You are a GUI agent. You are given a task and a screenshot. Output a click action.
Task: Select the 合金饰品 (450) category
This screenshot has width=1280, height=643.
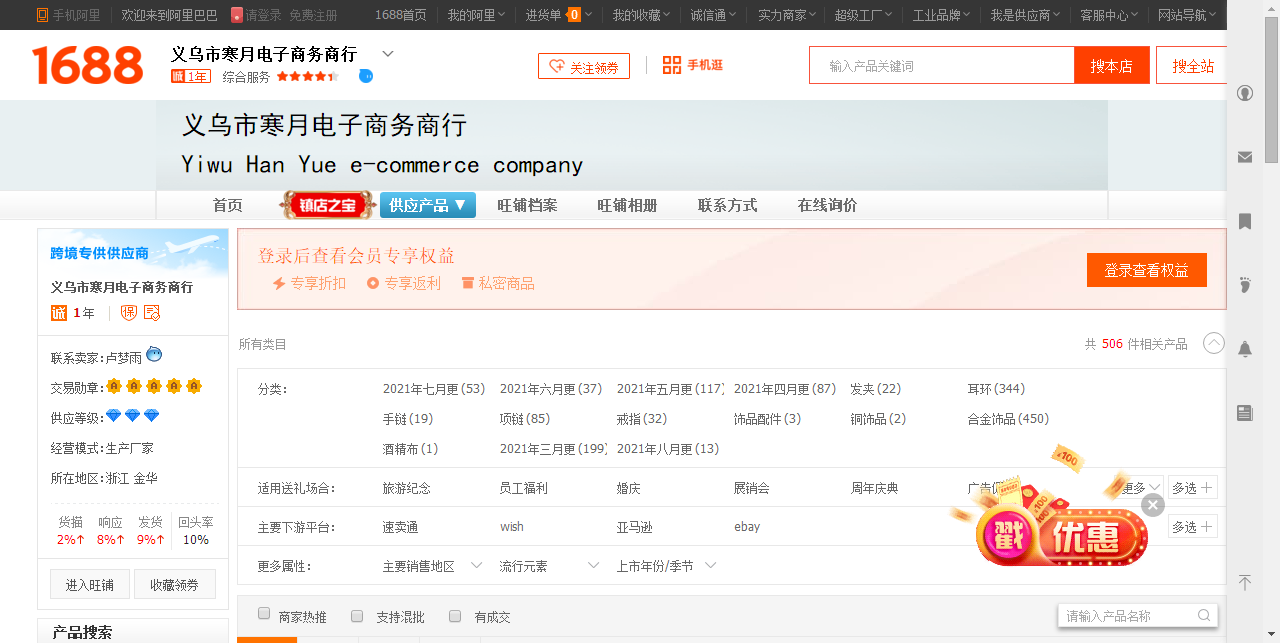coord(1008,419)
